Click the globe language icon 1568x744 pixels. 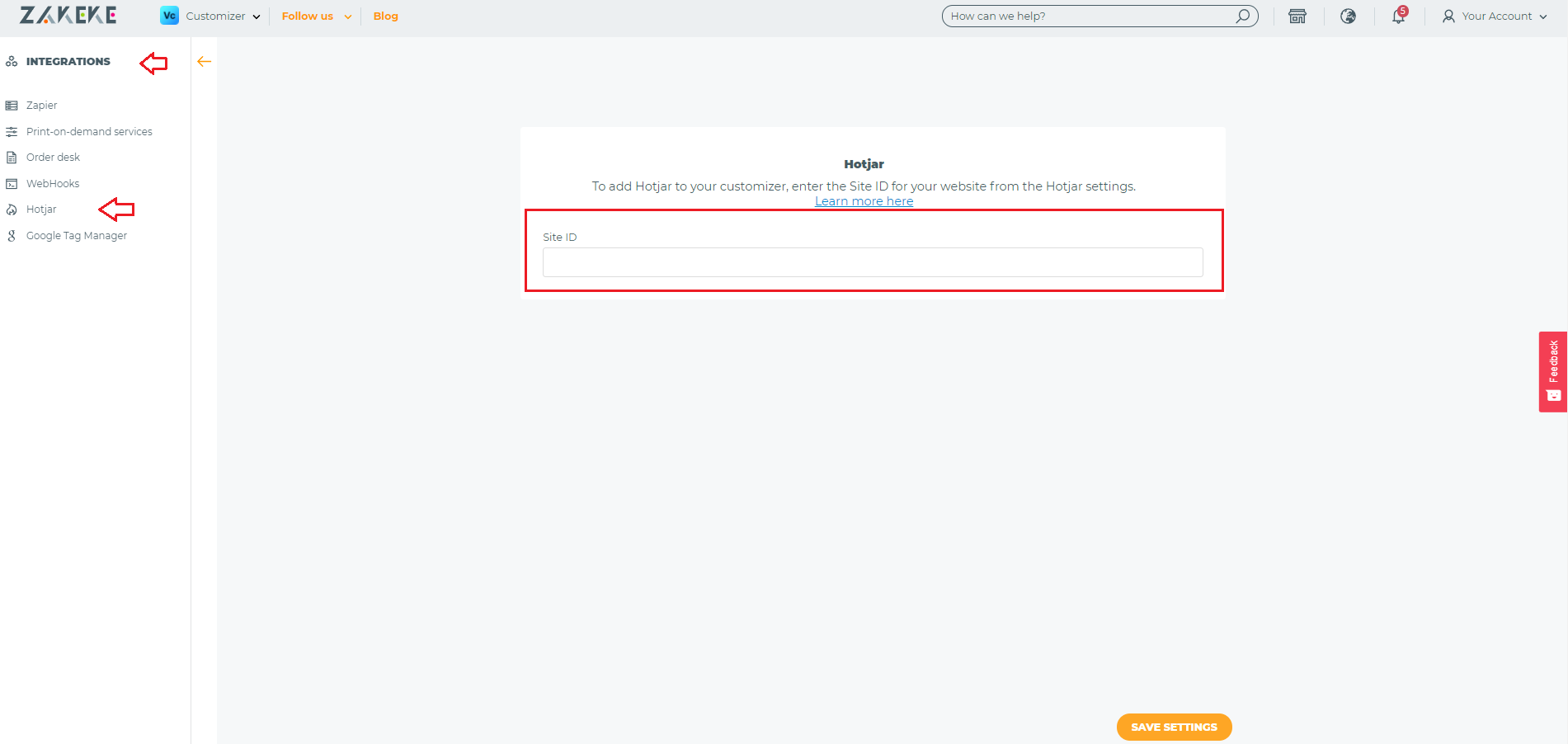point(1348,16)
